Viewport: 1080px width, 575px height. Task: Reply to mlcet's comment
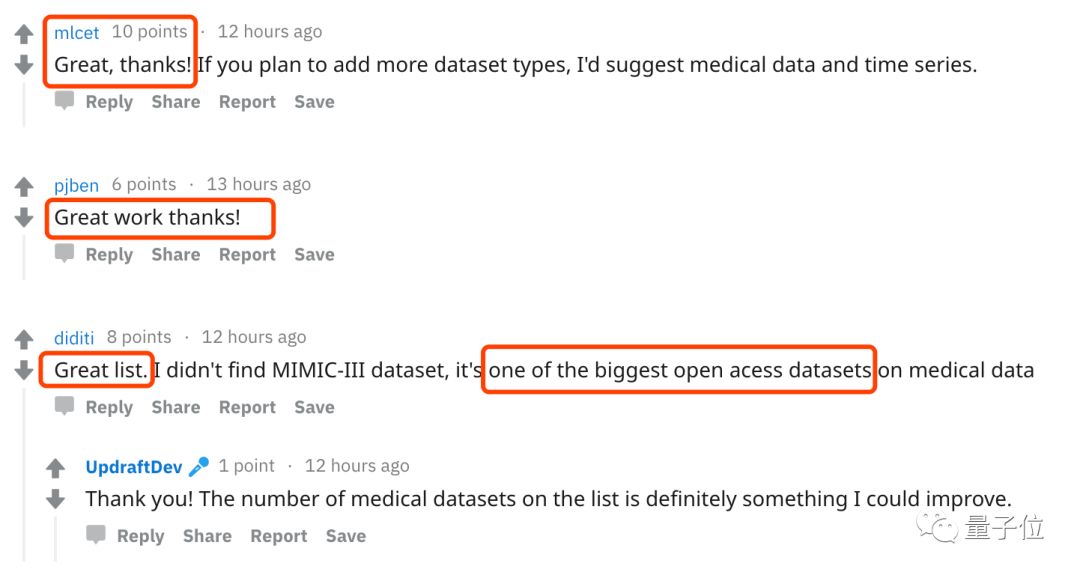108,102
